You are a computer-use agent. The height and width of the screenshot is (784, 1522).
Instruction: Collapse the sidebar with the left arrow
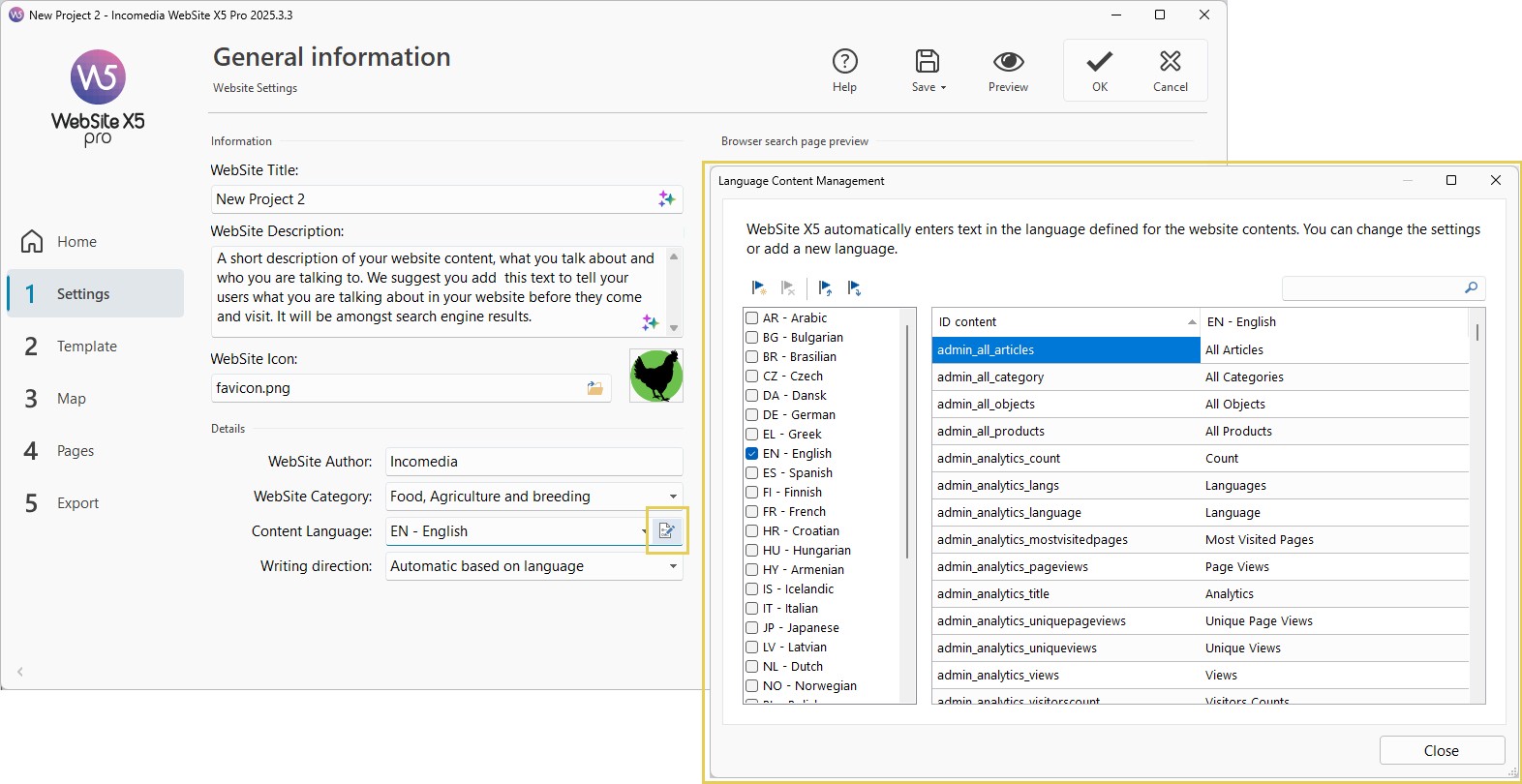(x=20, y=671)
